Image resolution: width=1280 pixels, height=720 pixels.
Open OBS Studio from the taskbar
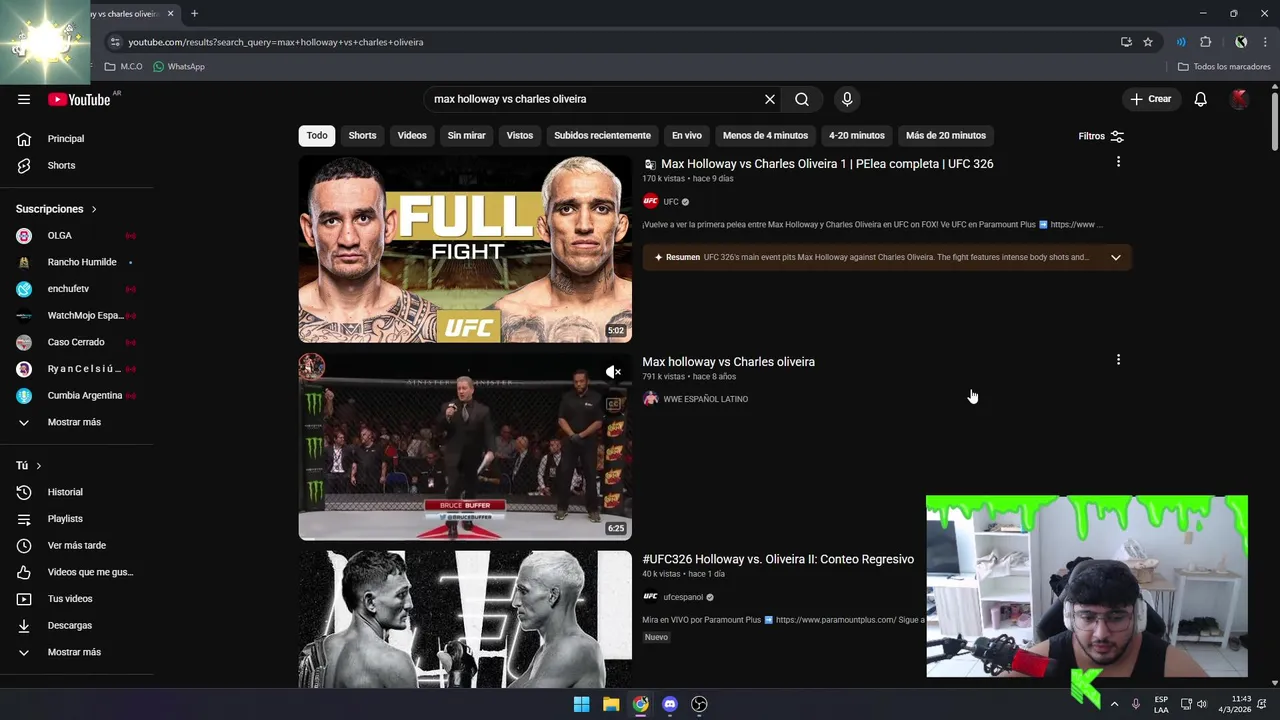tap(700, 704)
